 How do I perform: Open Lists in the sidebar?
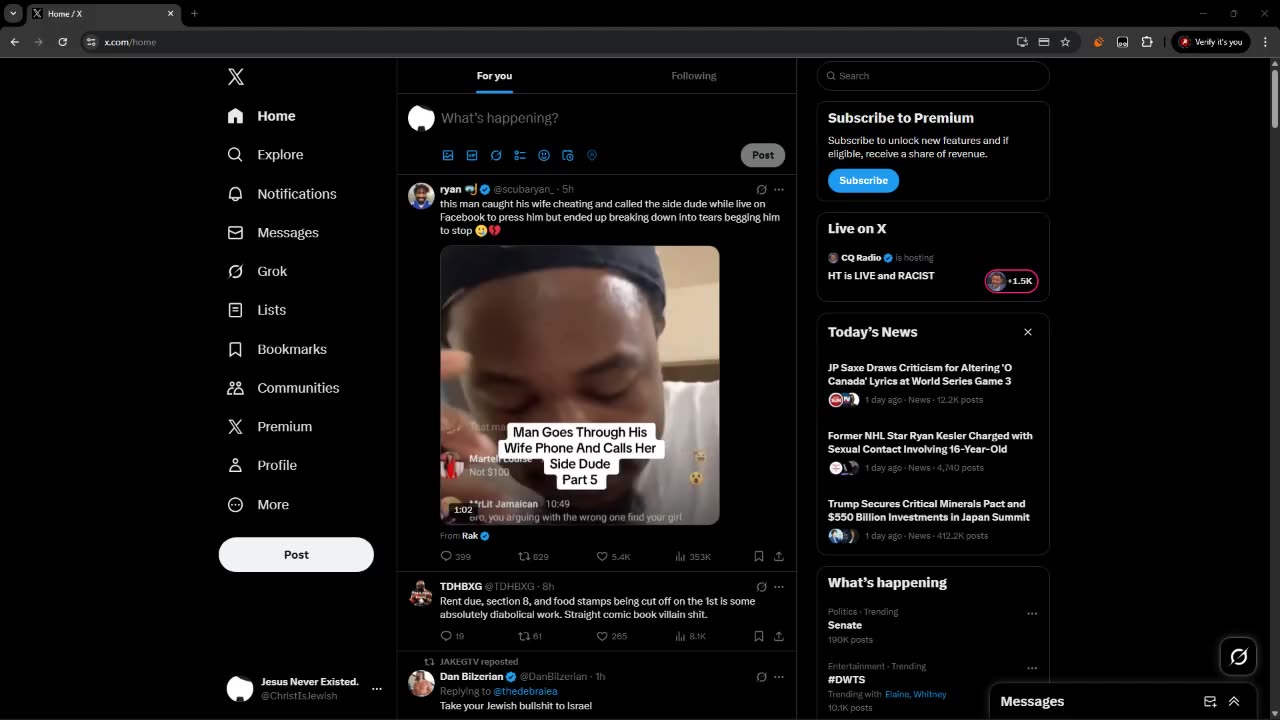(256, 310)
